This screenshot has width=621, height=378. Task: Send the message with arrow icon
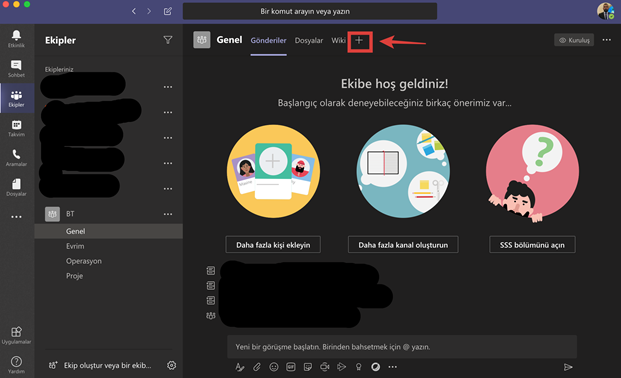(x=568, y=367)
